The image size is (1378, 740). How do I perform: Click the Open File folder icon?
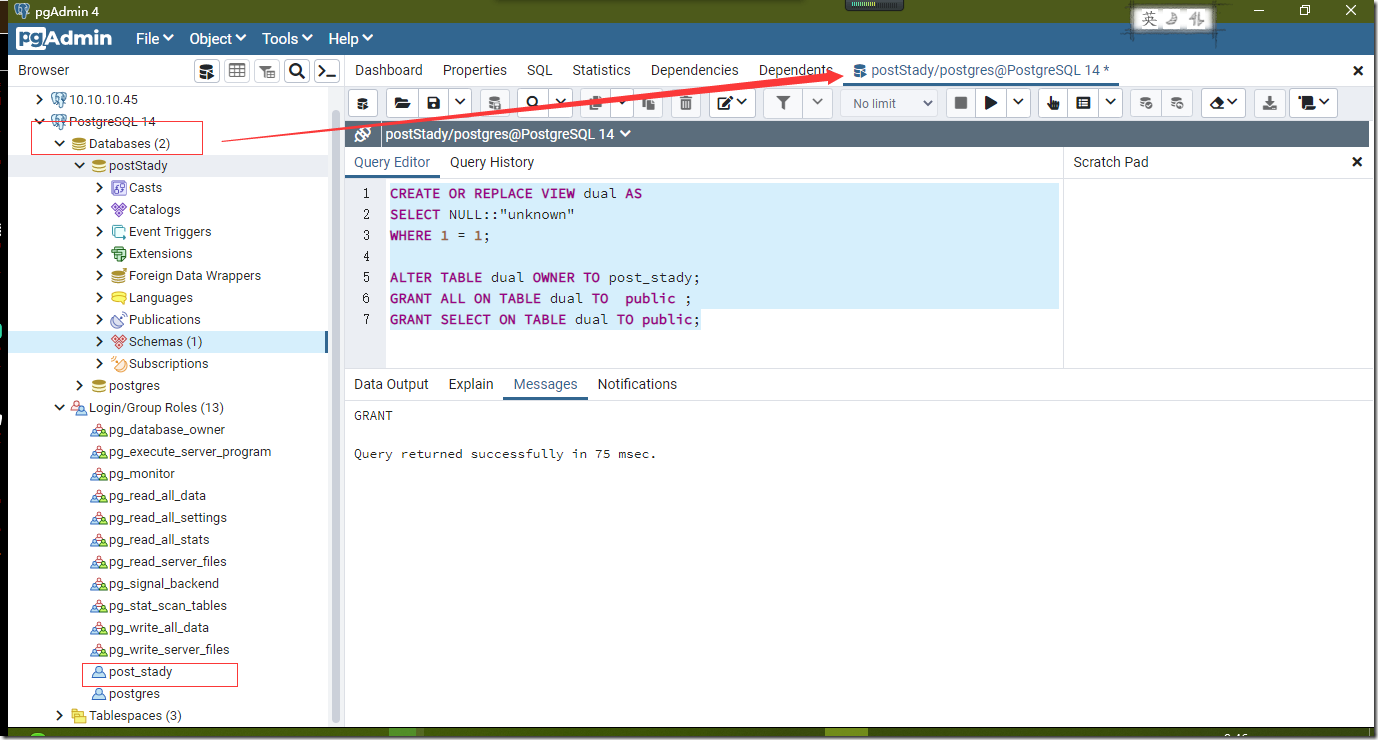[x=402, y=103]
